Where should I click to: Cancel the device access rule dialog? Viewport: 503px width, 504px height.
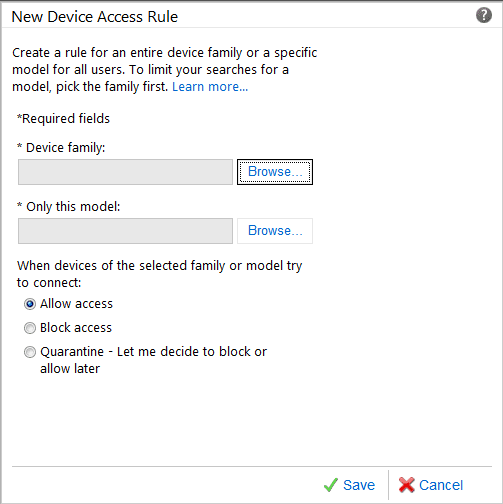tap(431, 485)
